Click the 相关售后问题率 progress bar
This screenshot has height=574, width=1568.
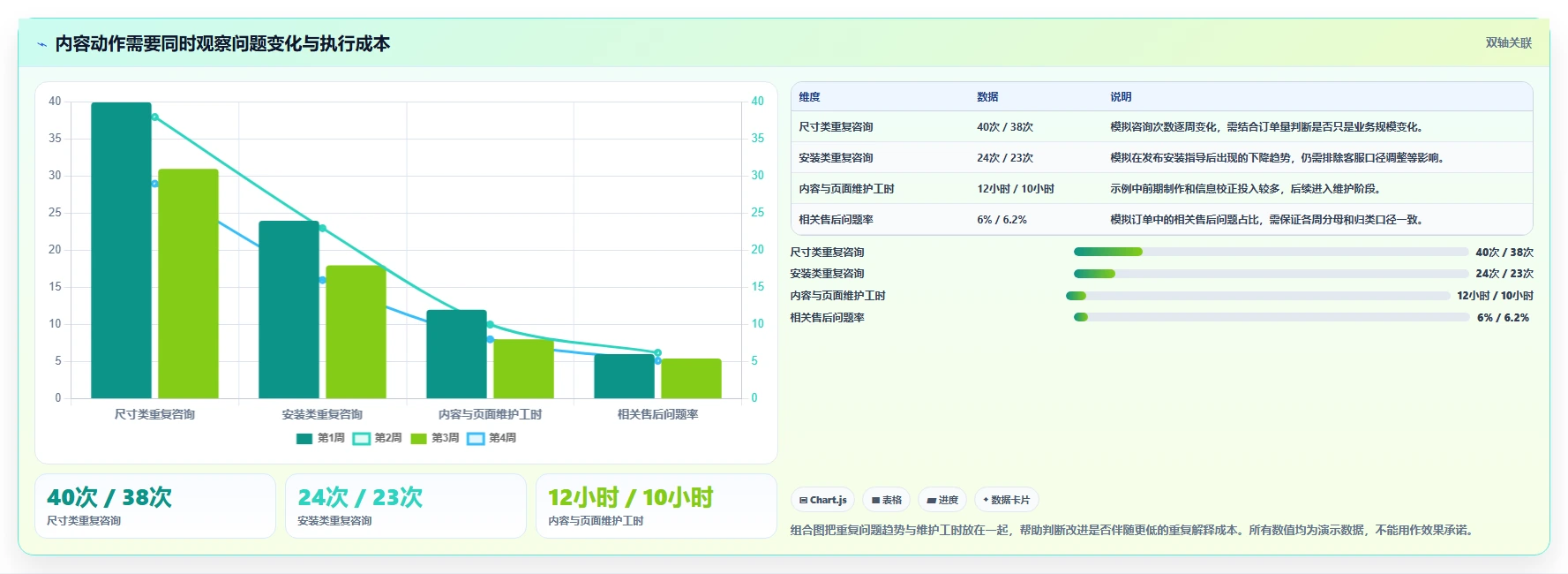tap(1272, 317)
